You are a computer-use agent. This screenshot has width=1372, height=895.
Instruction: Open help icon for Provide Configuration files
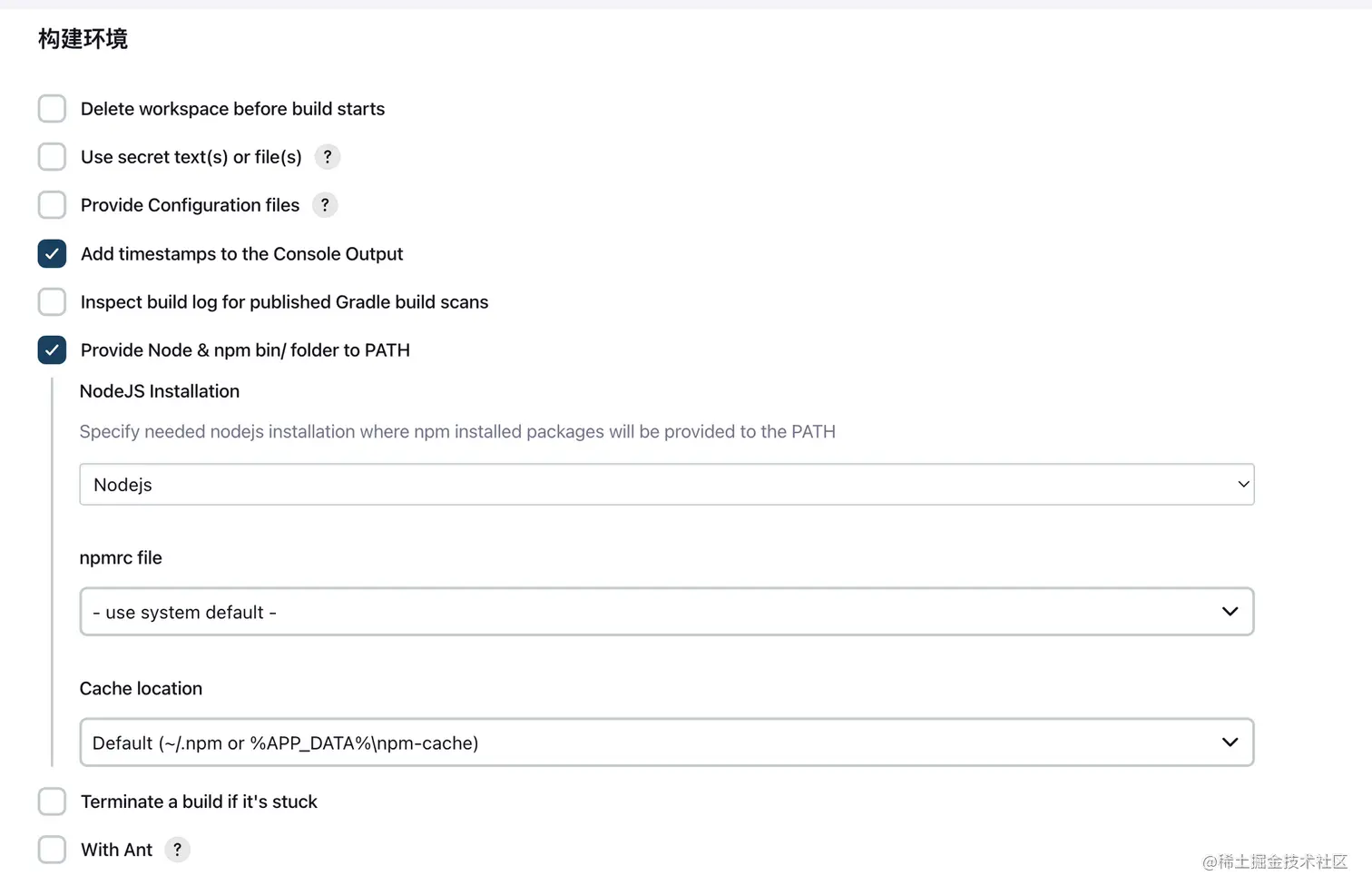325,205
